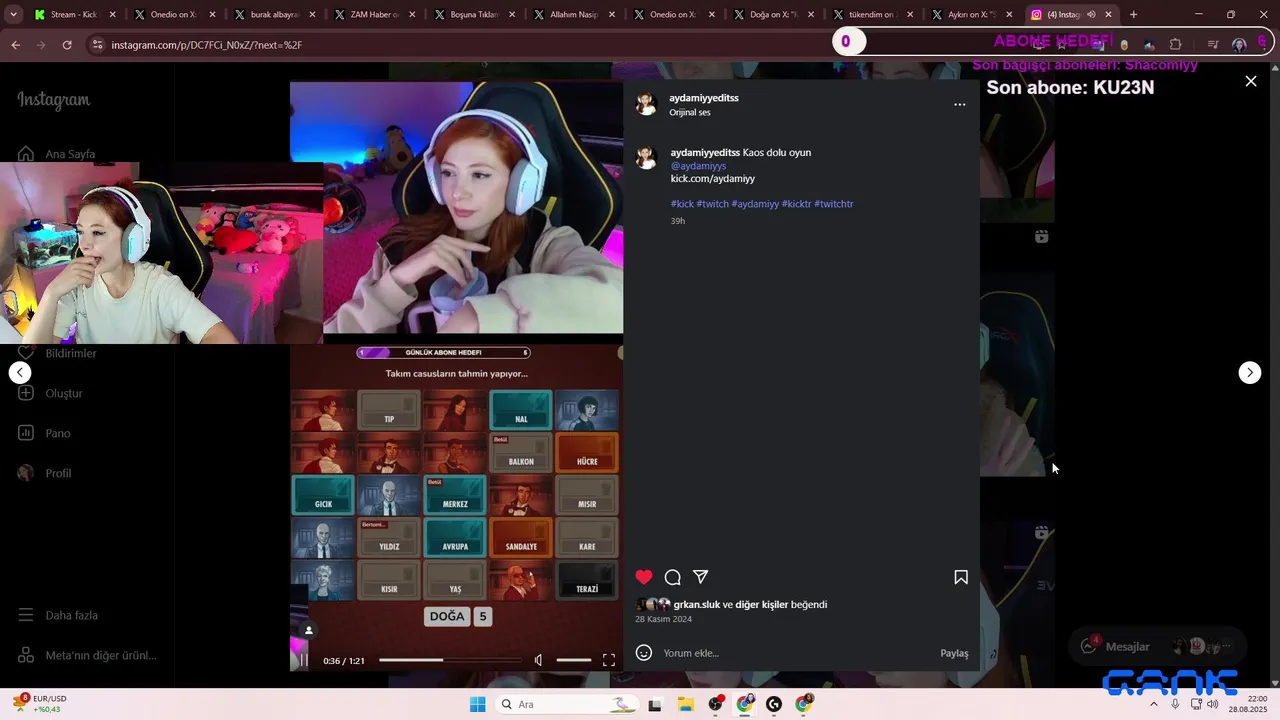
Task: Open grkan.sluk liker profile
Action: click(x=697, y=605)
